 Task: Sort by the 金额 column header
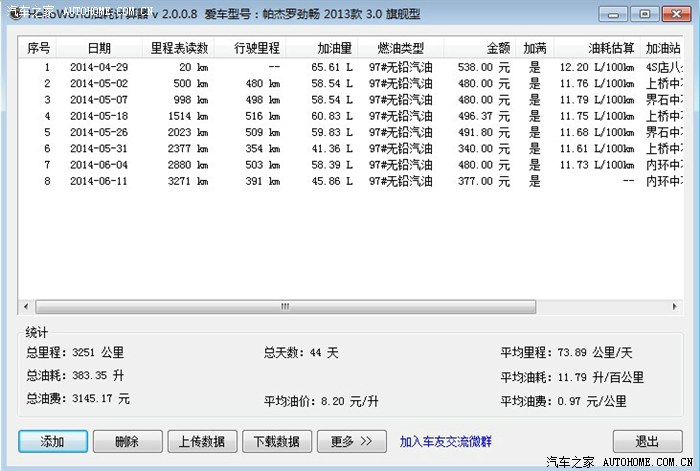click(x=497, y=48)
